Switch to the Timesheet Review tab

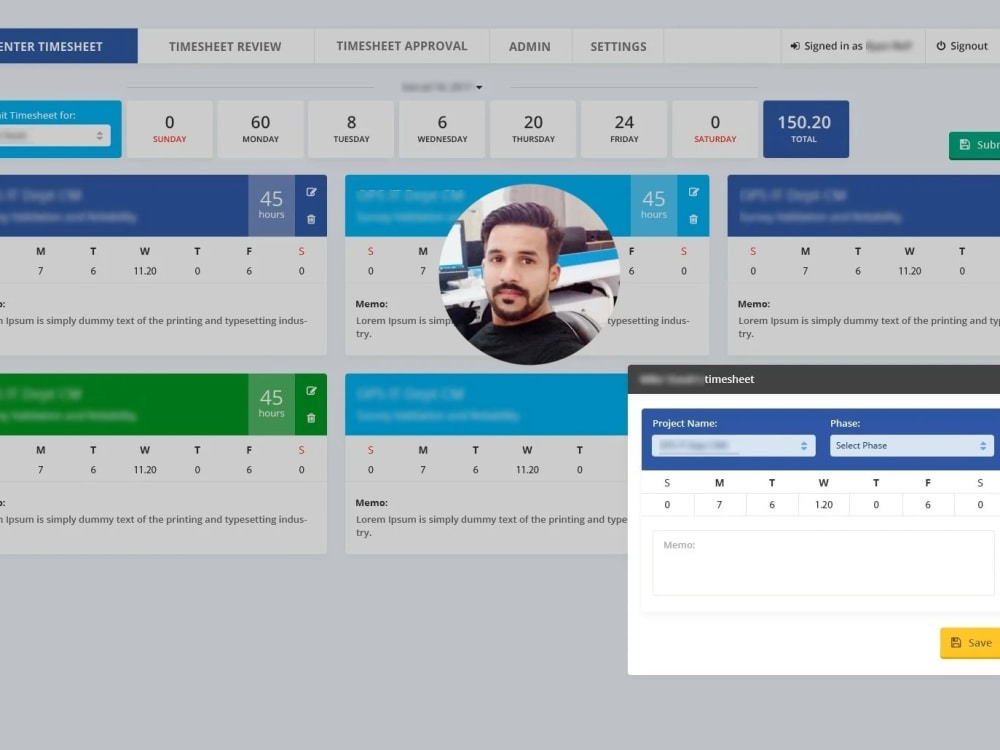pos(225,46)
